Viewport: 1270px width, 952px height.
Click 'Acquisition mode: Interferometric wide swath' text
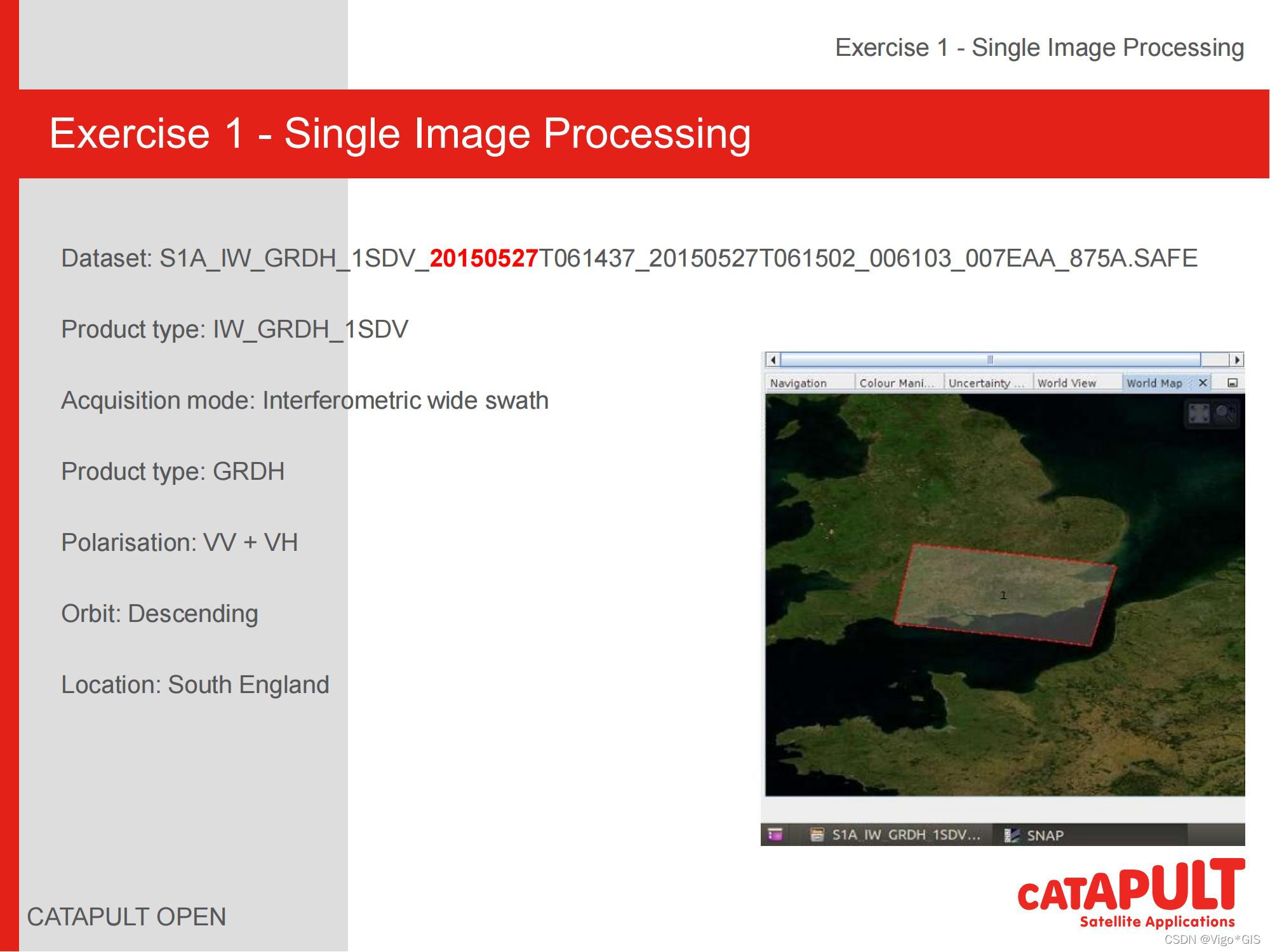click(x=305, y=400)
